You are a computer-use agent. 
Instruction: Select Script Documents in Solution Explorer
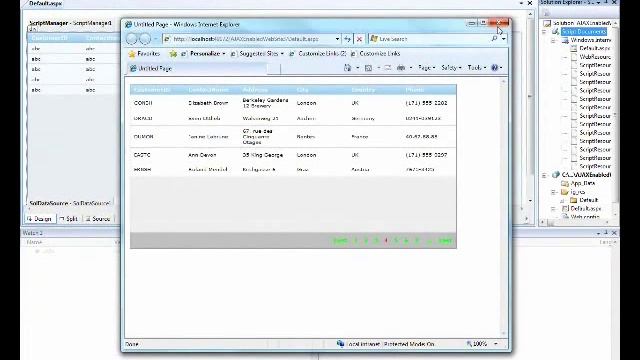[584, 32]
